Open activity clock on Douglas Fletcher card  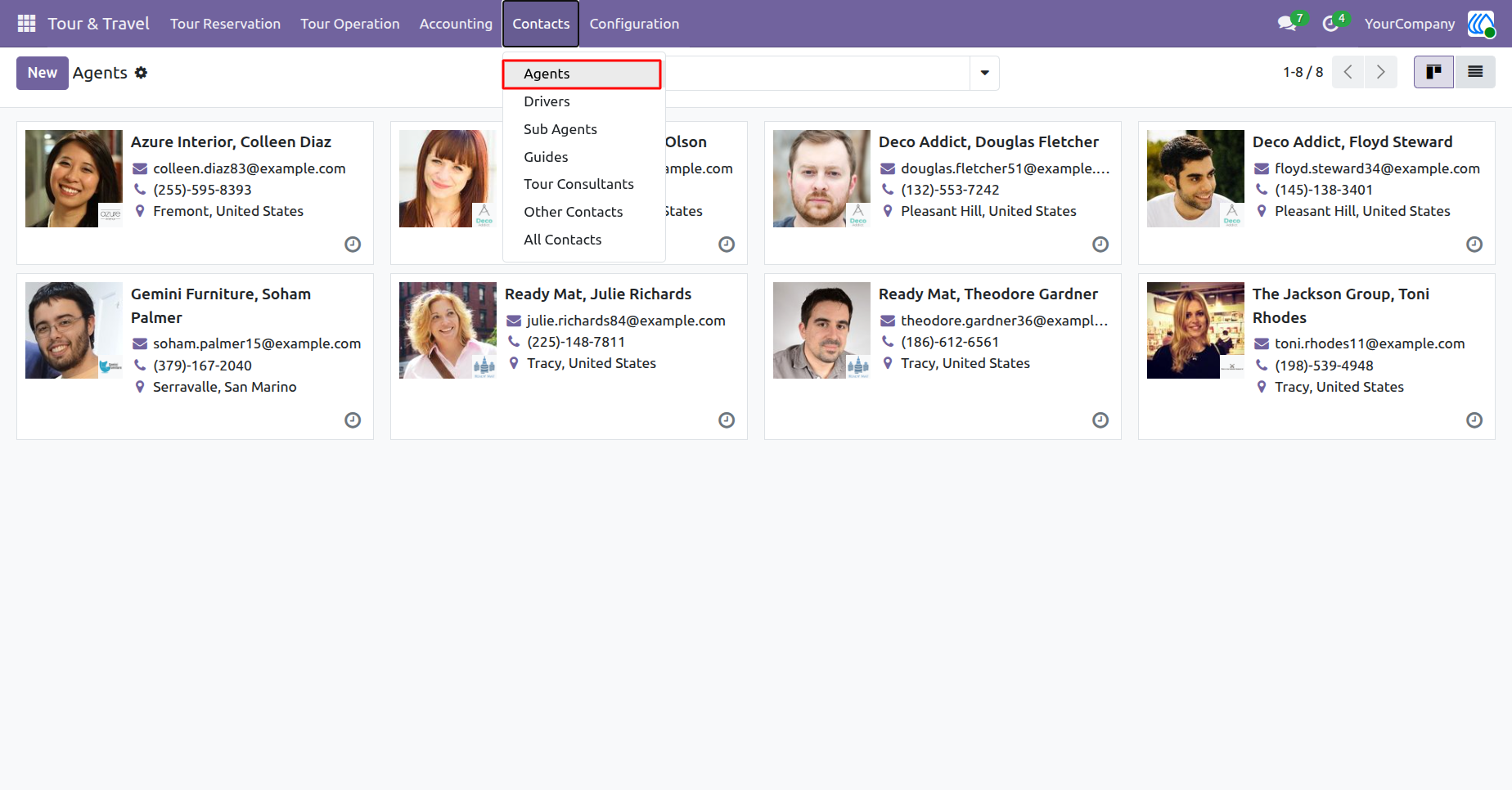click(x=1100, y=245)
